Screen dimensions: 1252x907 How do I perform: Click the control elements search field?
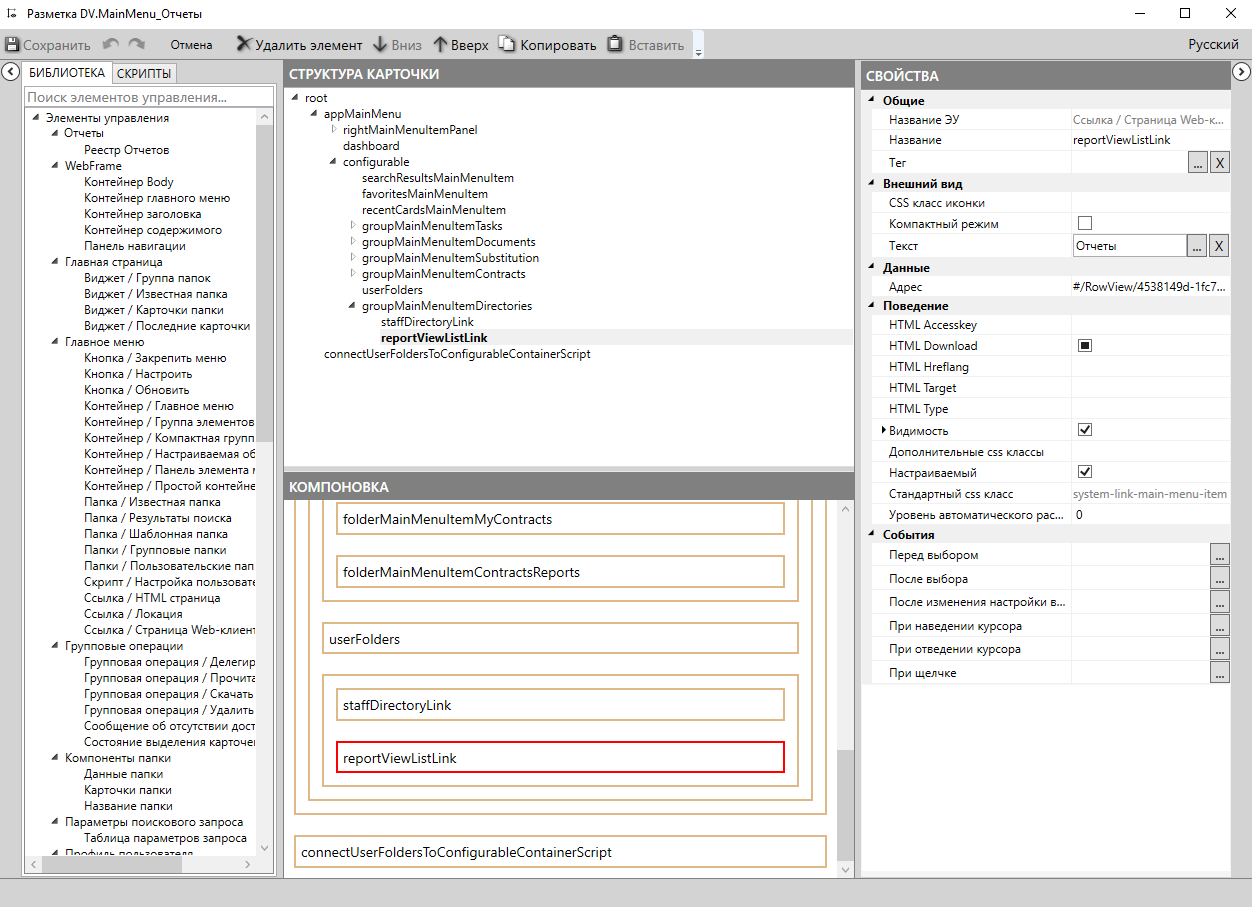coord(148,97)
